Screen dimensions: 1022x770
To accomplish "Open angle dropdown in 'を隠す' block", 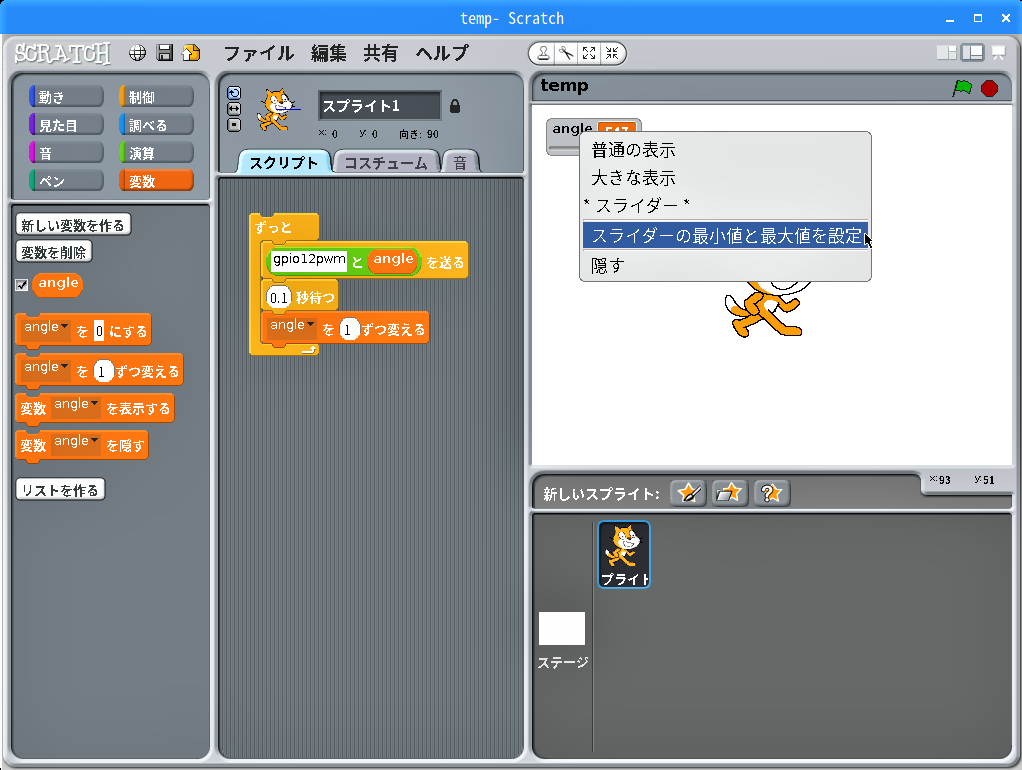I will pos(76,443).
